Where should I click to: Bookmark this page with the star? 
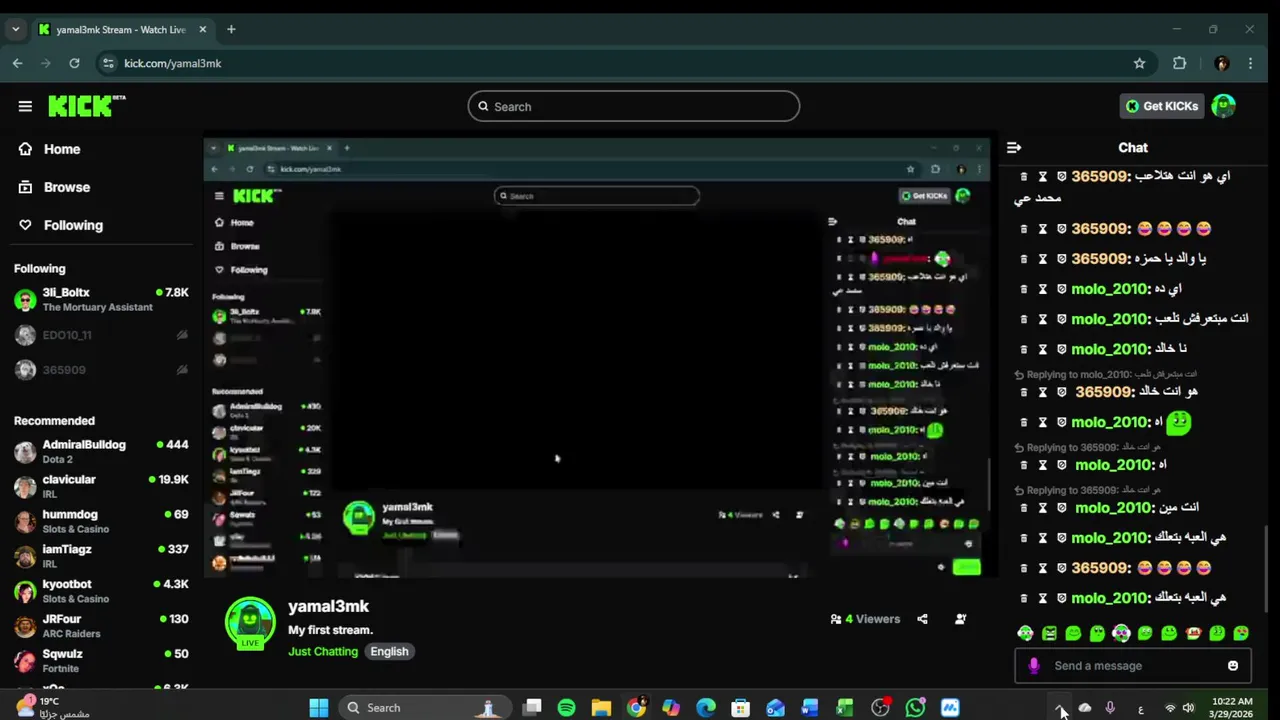tap(1139, 63)
